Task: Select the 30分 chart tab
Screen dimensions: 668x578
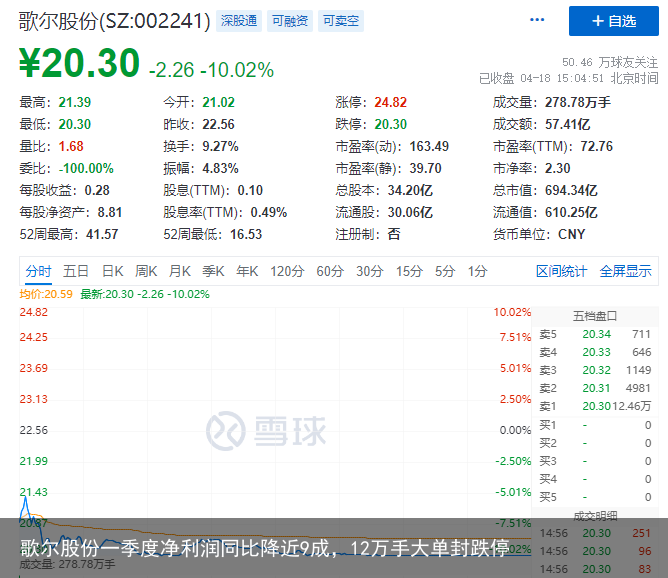Action: tap(370, 271)
